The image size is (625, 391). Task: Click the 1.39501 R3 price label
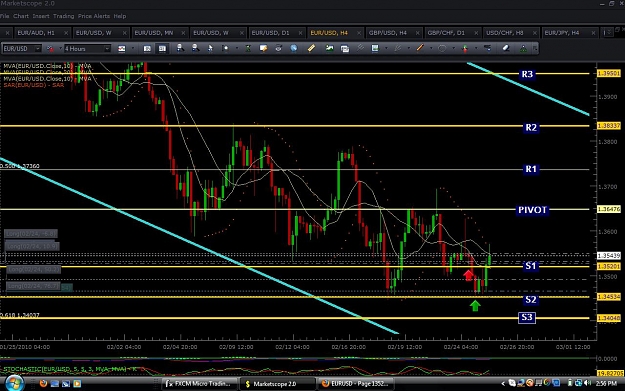coord(609,73)
